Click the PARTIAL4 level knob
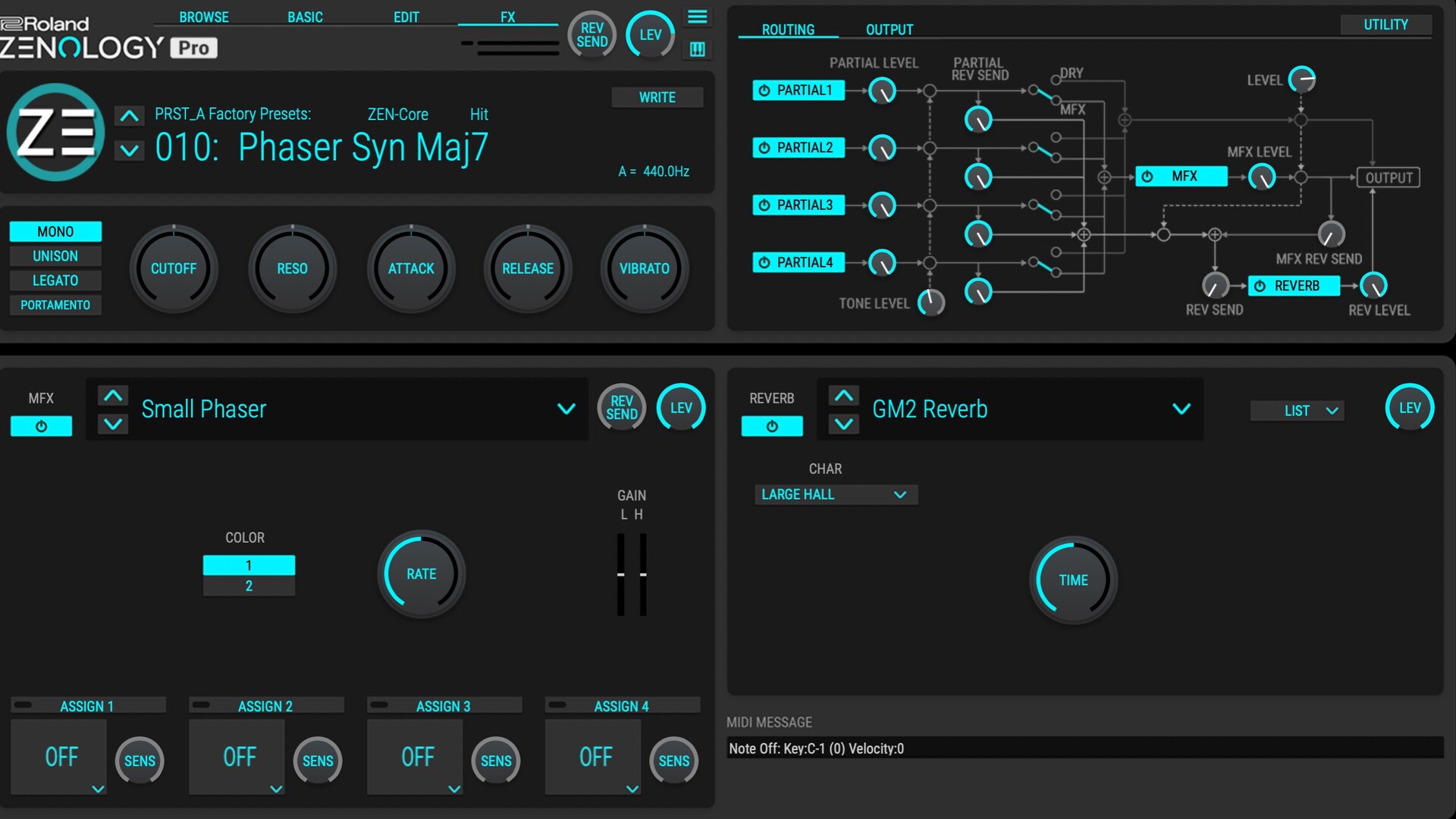 [x=882, y=263]
